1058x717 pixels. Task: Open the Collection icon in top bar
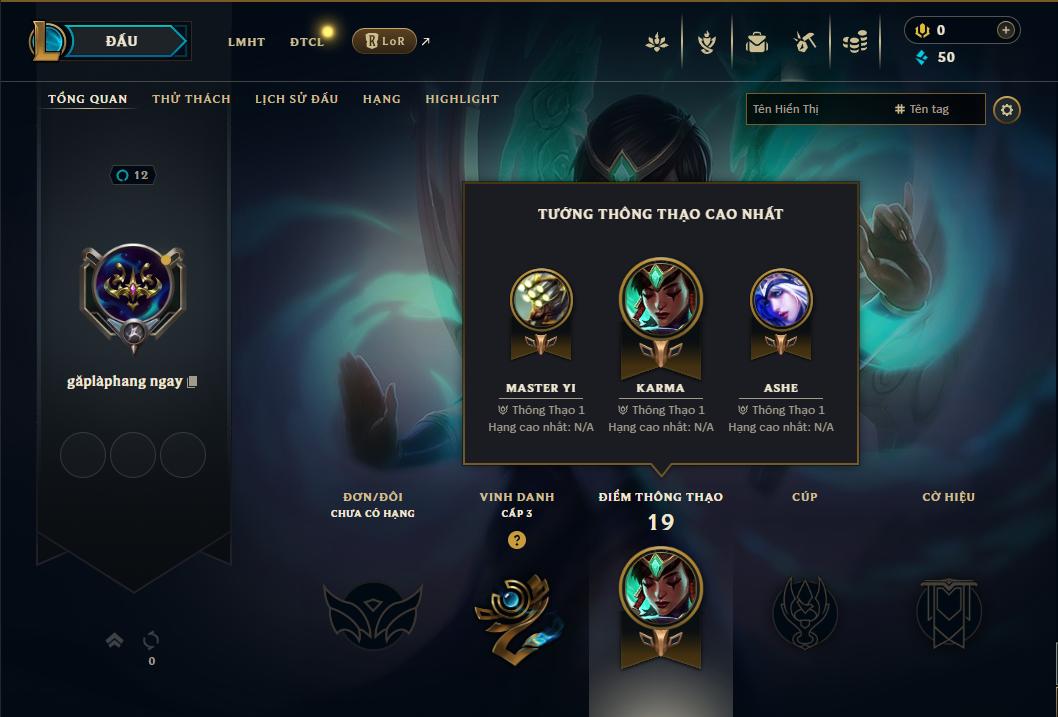pos(657,42)
